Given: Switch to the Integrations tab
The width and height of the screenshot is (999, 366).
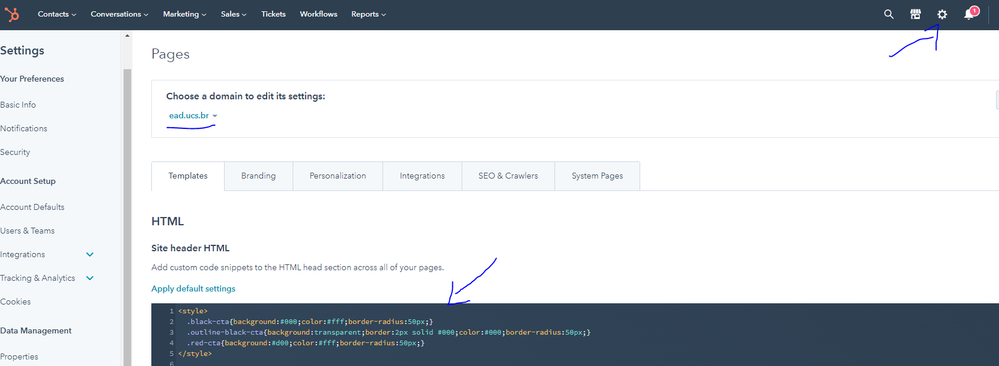Looking at the screenshot, I should (x=422, y=176).
